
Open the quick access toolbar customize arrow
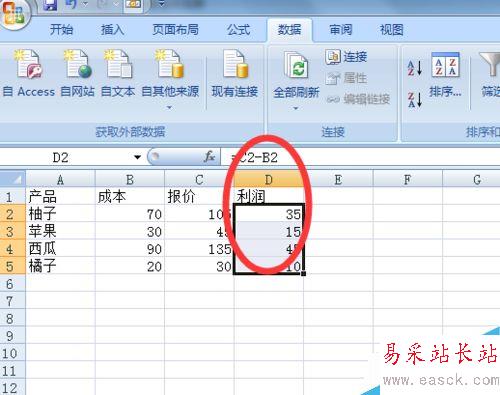161,5
